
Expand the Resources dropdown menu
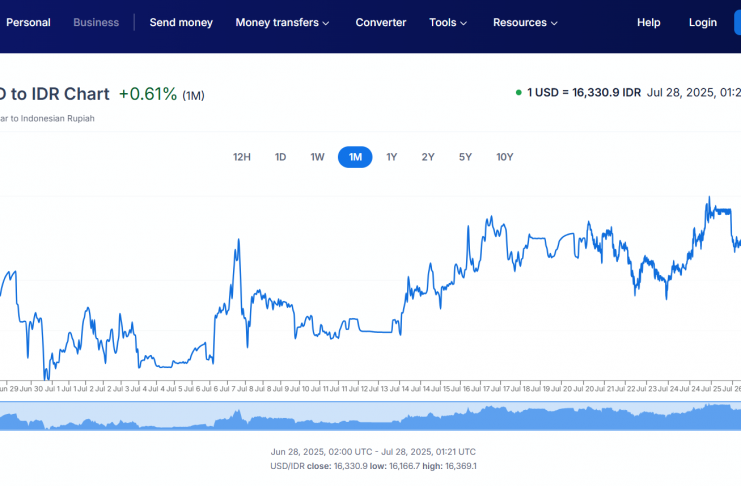[526, 22]
